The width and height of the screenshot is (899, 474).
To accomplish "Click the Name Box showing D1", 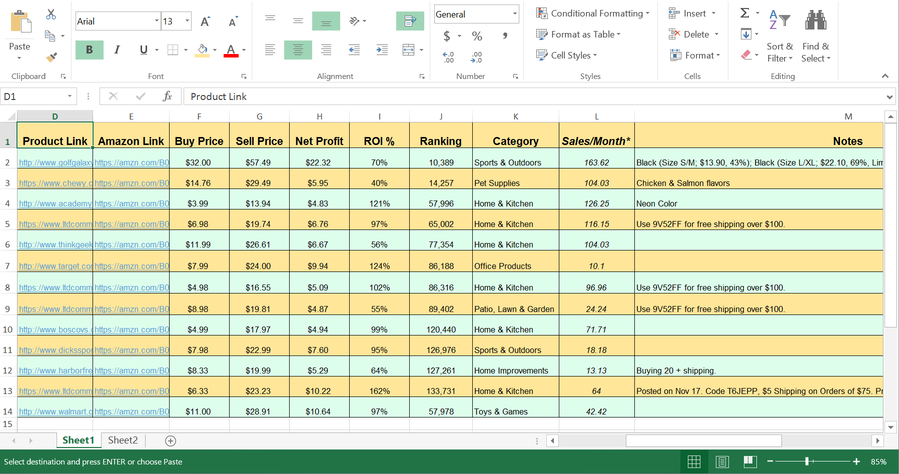I will tap(38, 96).
